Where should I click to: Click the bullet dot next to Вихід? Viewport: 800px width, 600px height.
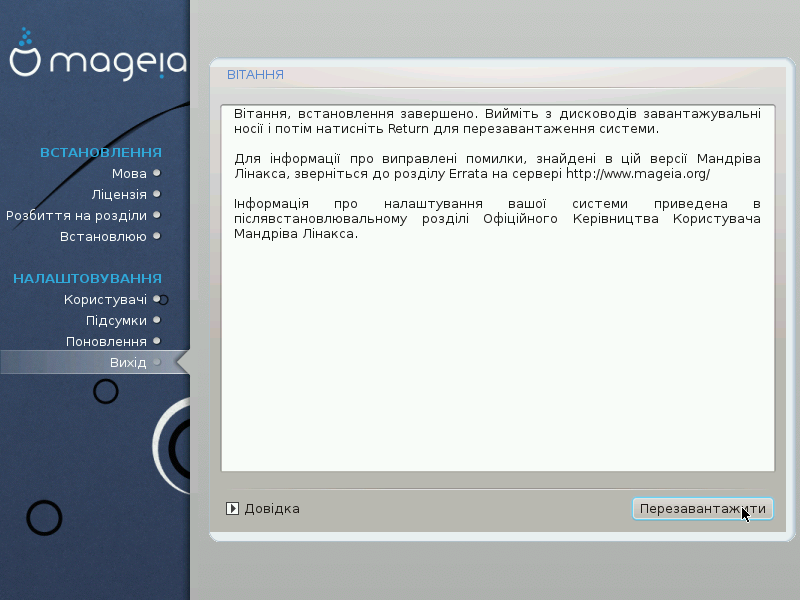(x=157, y=362)
